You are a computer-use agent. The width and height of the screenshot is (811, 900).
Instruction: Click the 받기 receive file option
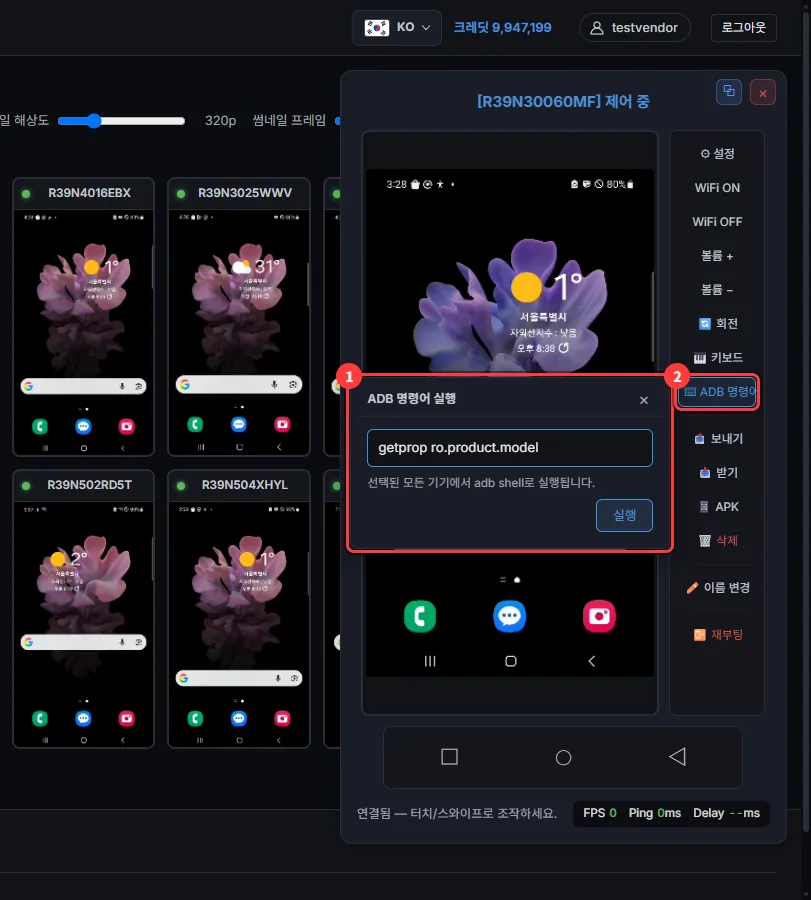(x=717, y=473)
